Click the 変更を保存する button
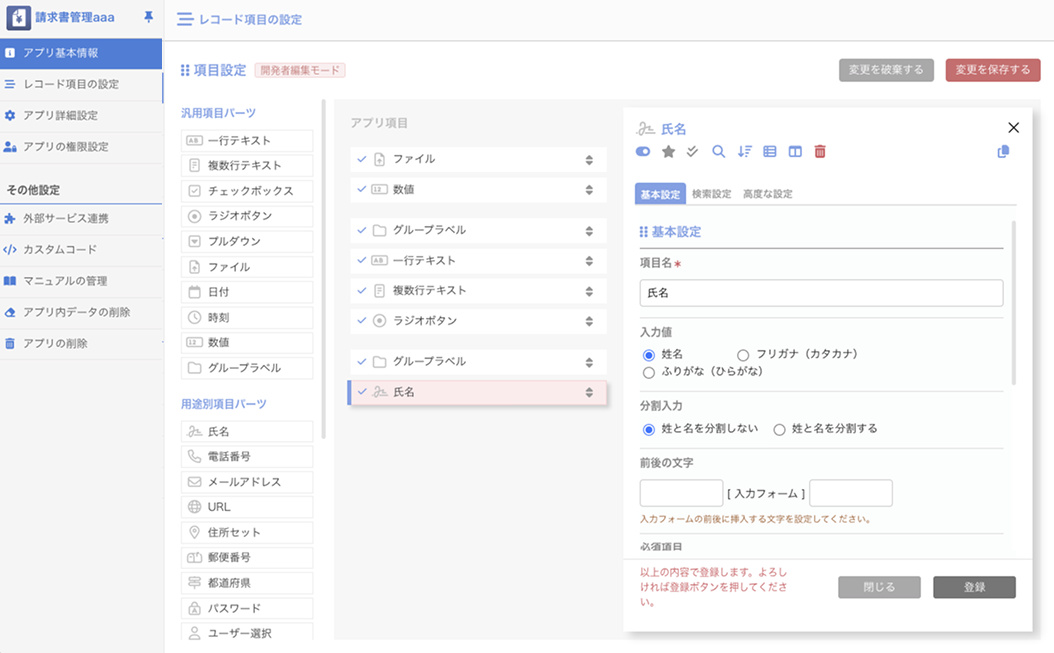 coord(993,70)
